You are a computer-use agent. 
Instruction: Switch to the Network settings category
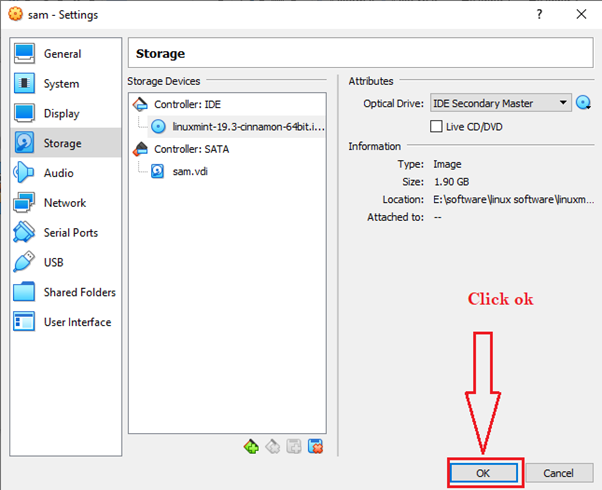[x=64, y=203]
